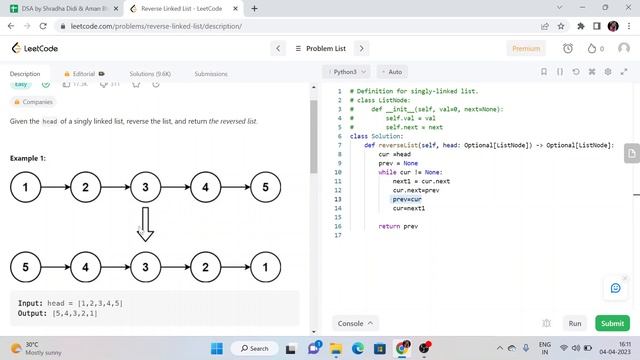Click the Premium button
The height and width of the screenshot is (360, 640).
(526, 49)
